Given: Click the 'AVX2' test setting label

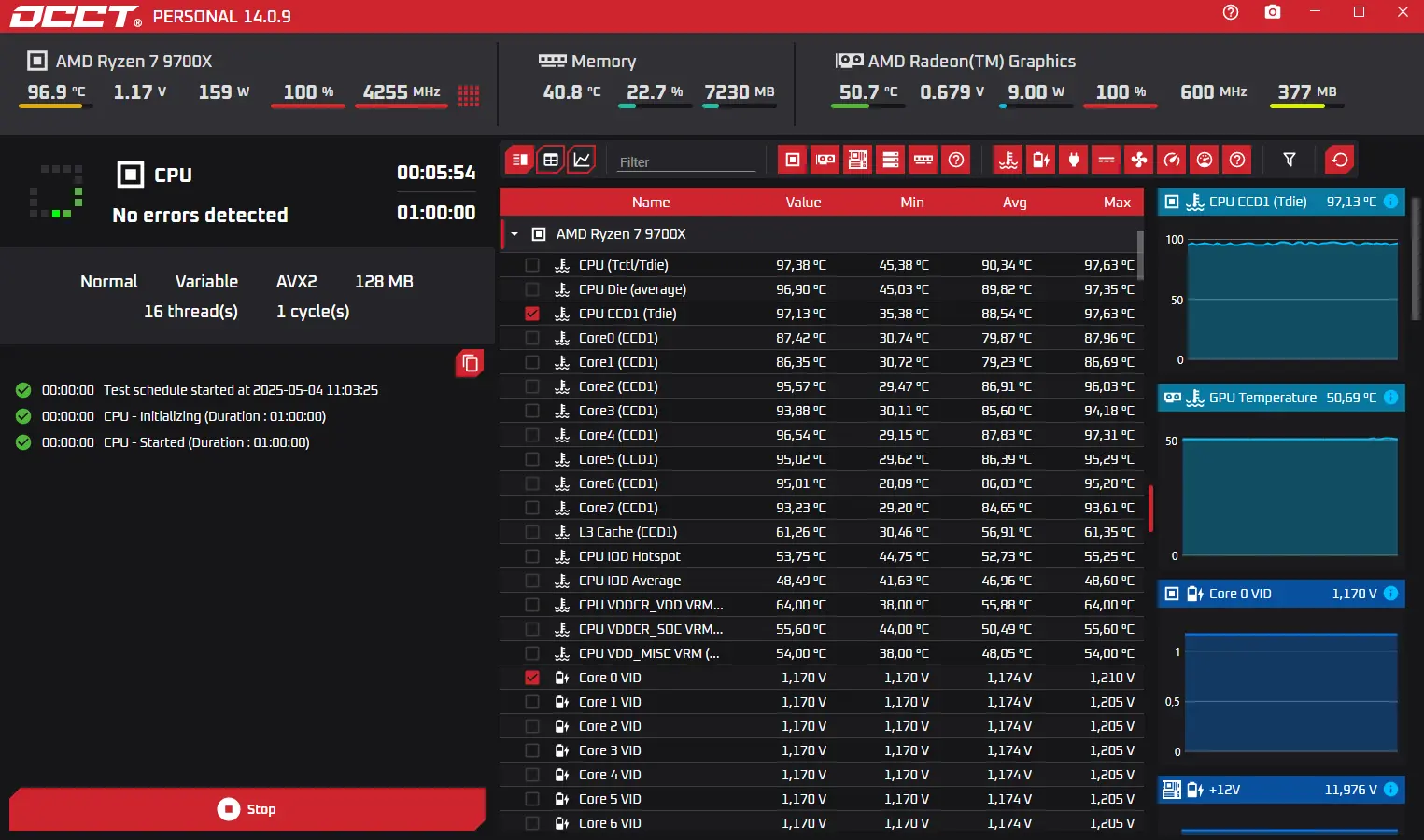Looking at the screenshot, I should point(297,281).
